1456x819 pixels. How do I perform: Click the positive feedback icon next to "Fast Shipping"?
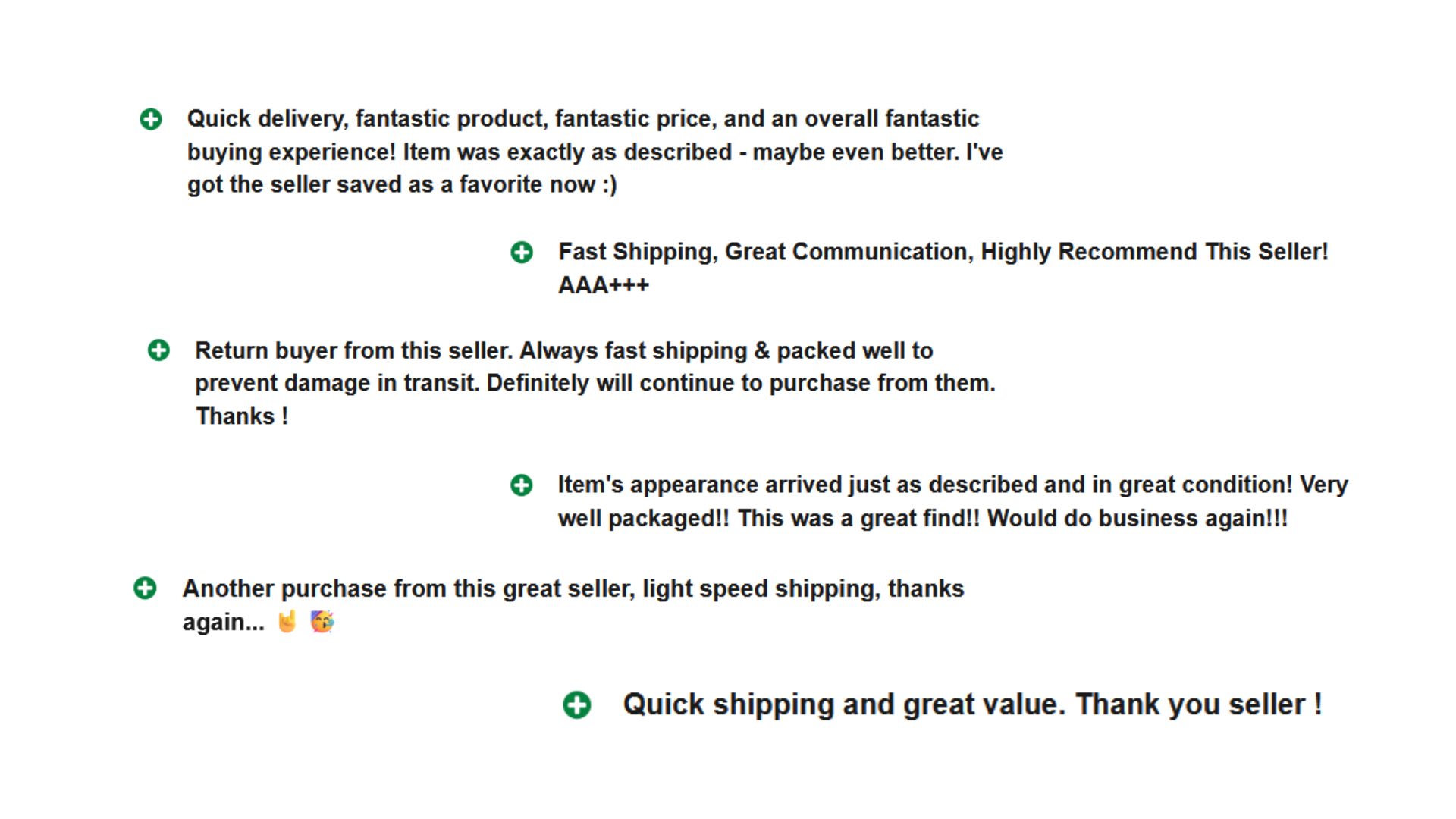(x=522, y=253)
